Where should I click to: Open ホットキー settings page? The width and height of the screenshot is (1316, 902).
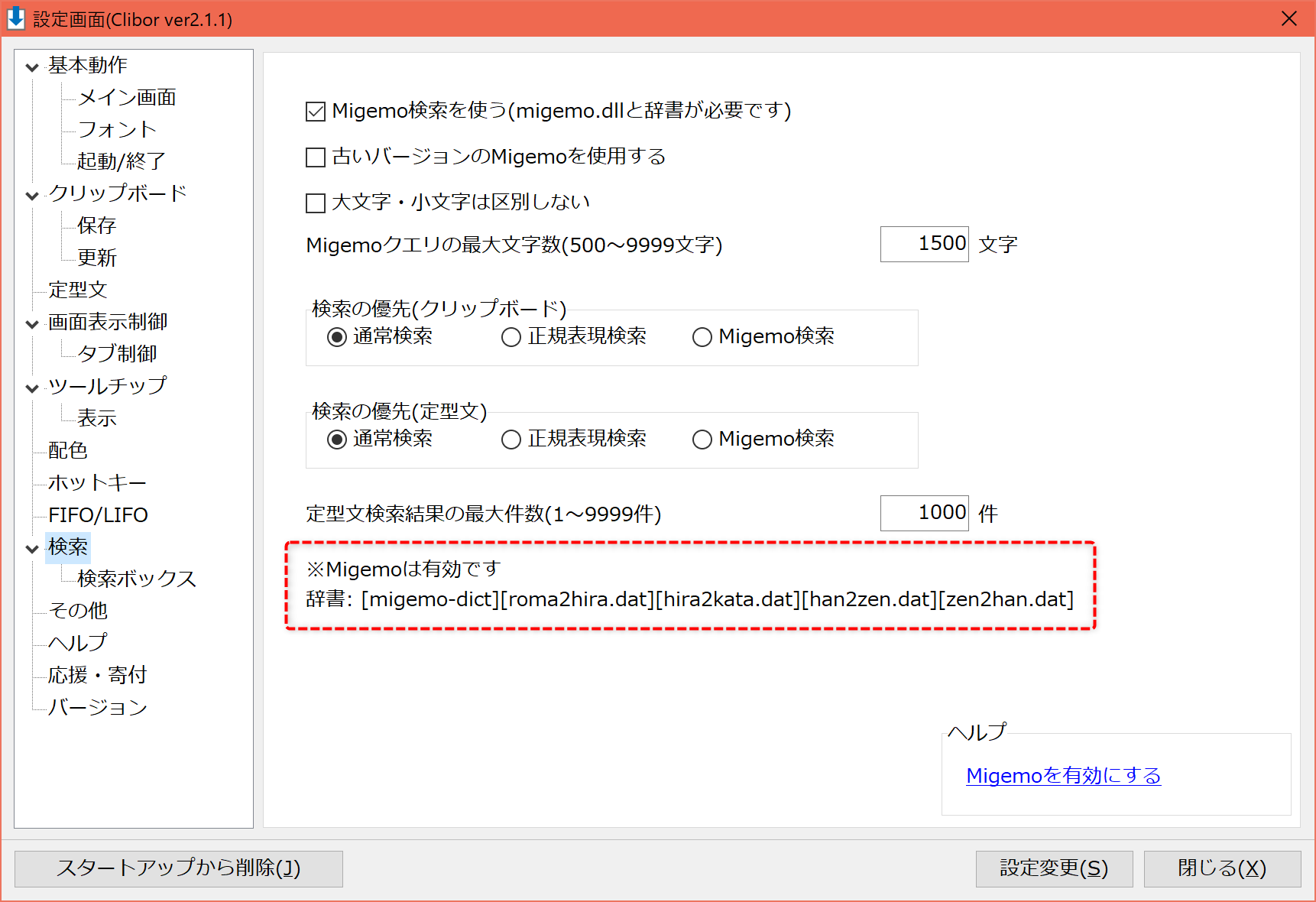pos(97,482)
